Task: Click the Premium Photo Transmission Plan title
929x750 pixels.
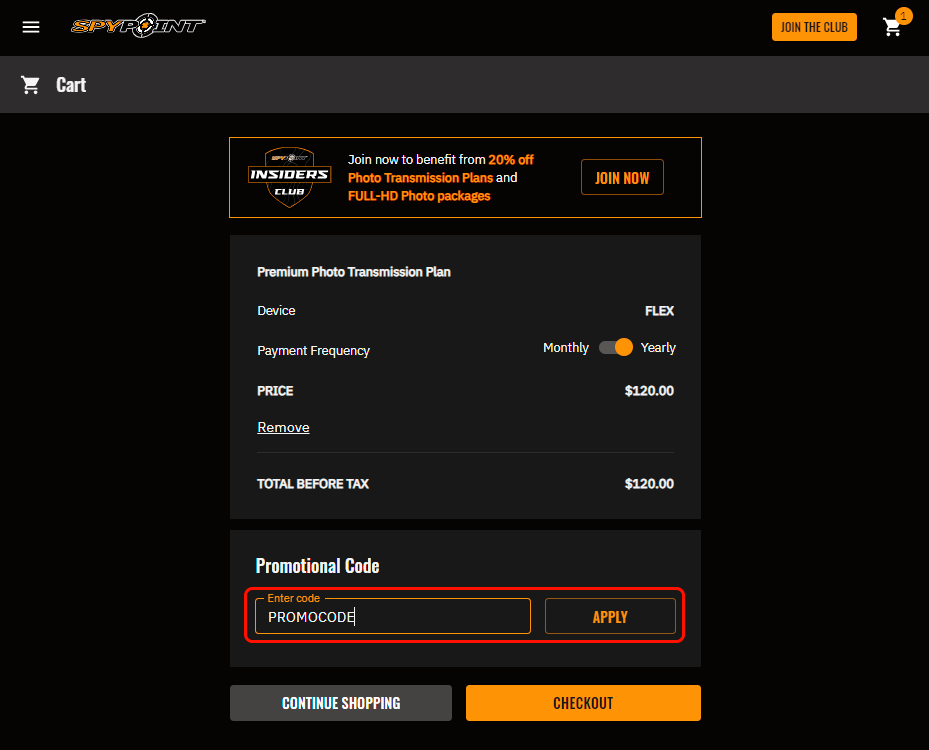Action: point(354,272)
